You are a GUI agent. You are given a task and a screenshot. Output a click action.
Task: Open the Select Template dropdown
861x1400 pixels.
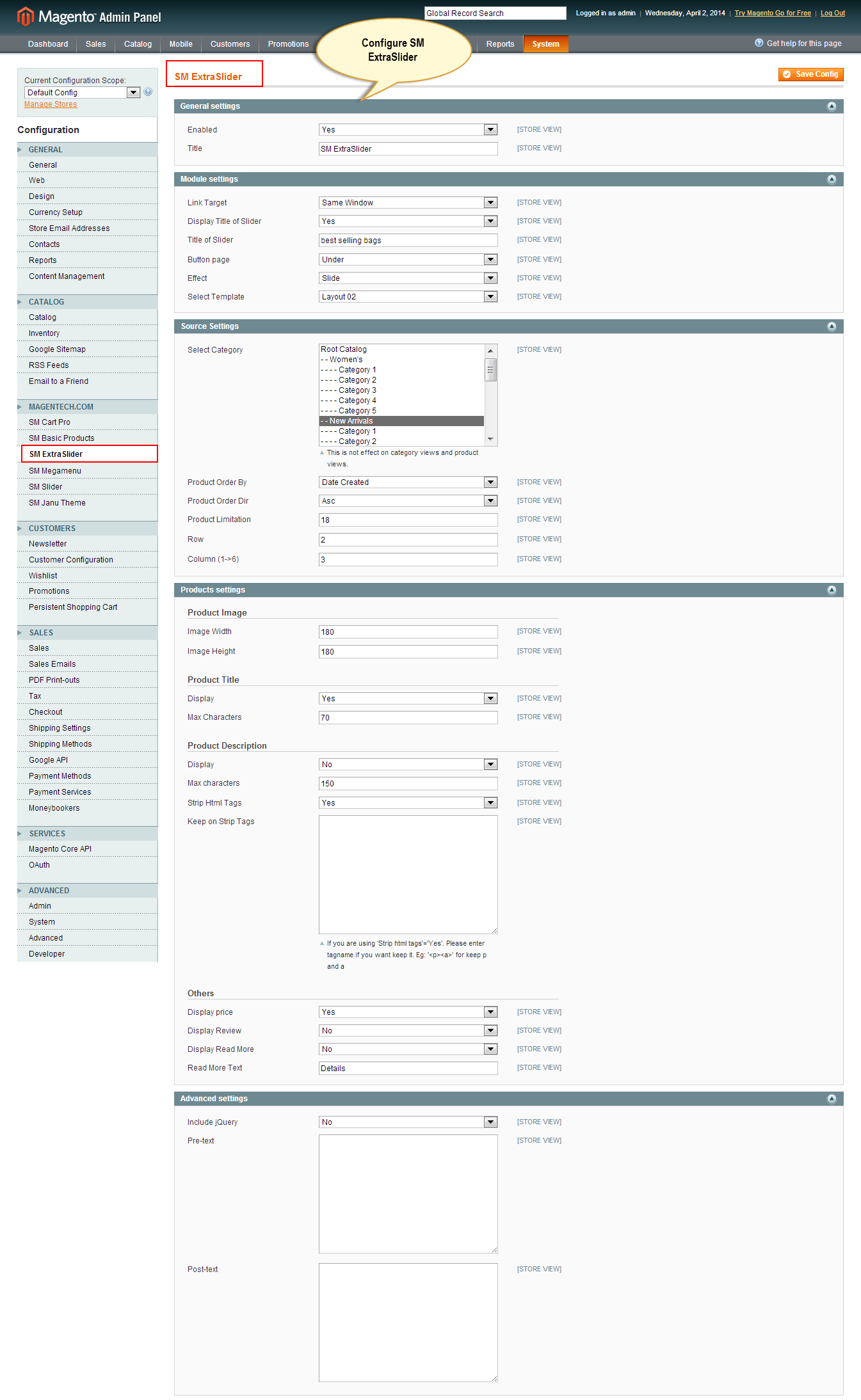408,297
